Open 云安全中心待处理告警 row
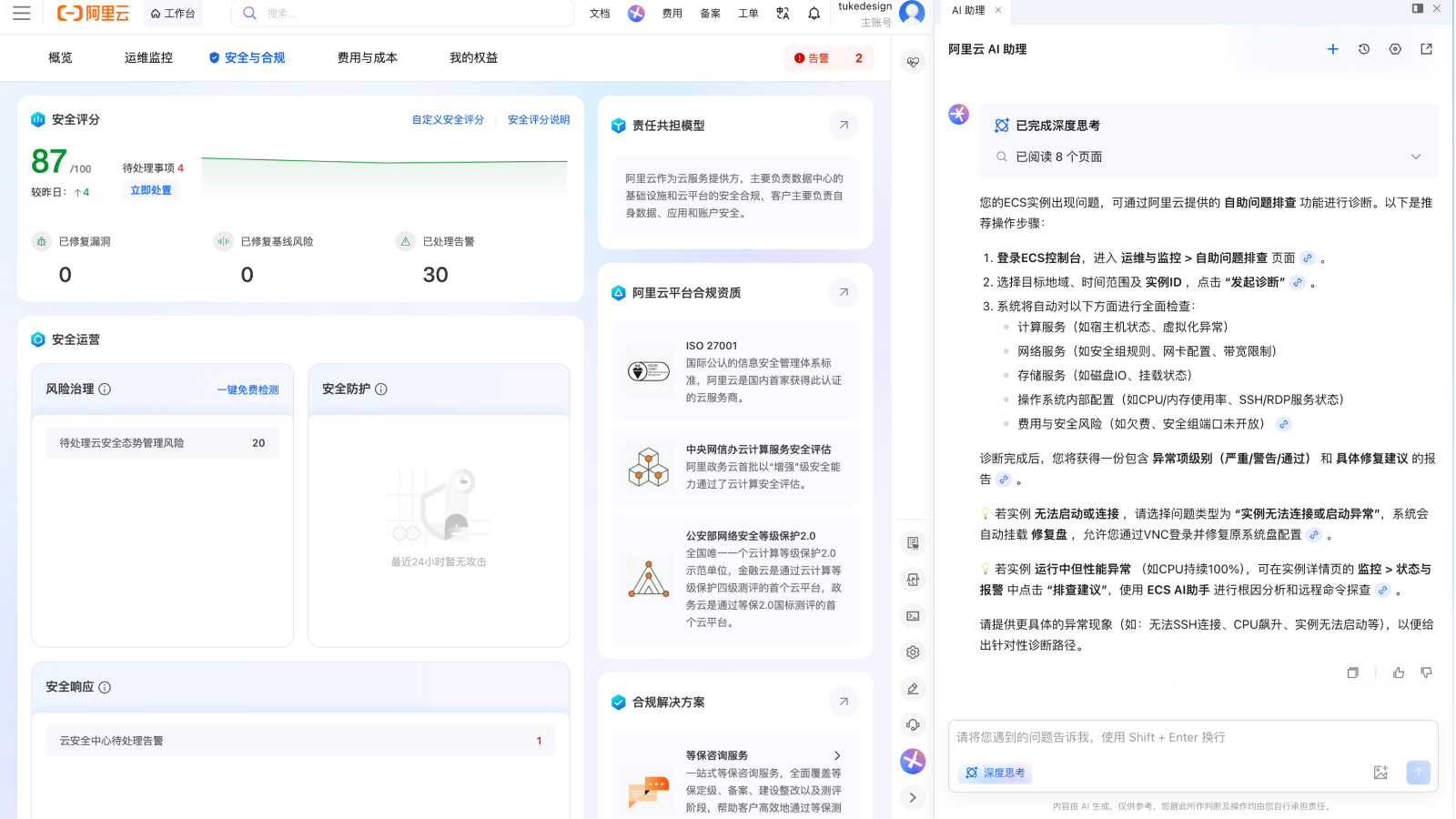 pos(300,741)
